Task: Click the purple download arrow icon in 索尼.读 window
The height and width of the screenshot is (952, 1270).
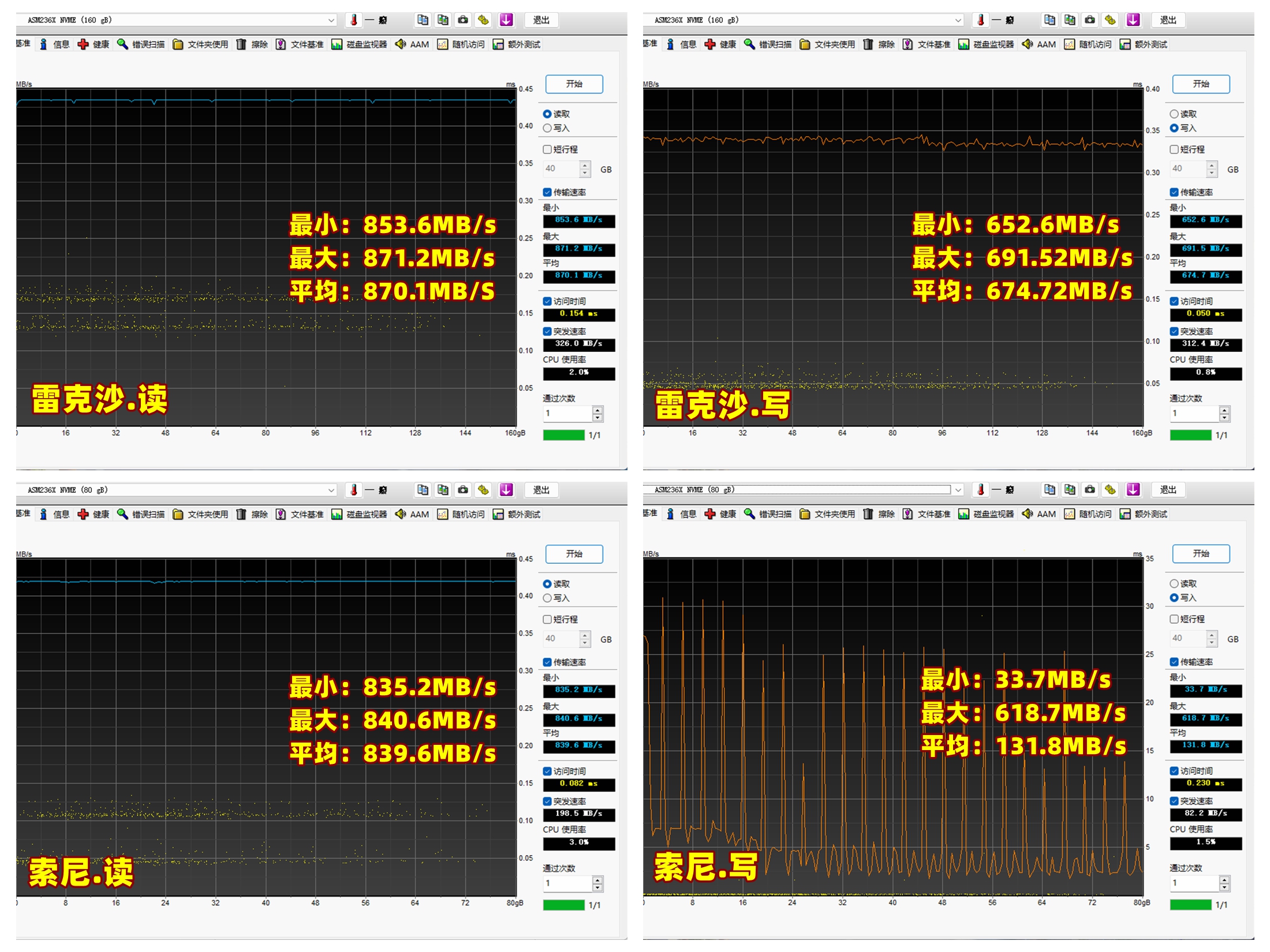Action: [506, 490]
